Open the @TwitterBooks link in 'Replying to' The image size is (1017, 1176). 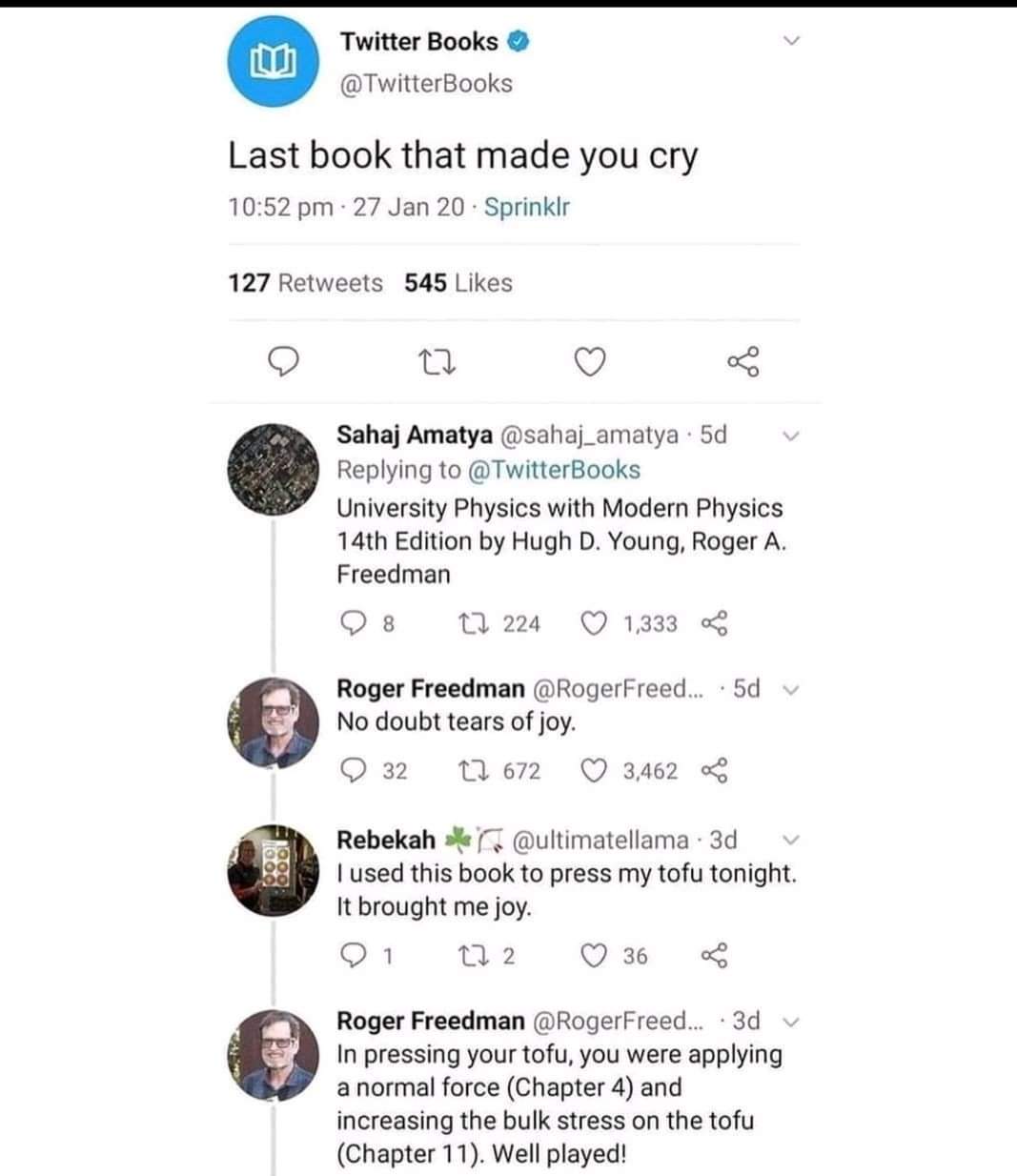[x=552, y=470]
